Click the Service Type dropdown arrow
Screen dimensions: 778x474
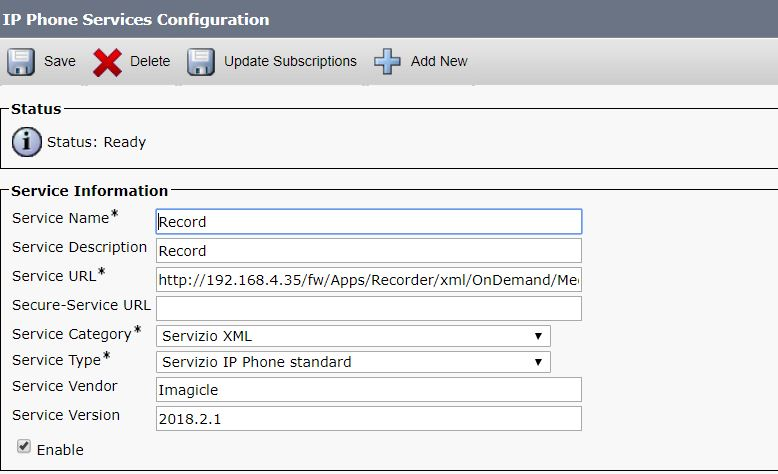click(x=538, y=362)
